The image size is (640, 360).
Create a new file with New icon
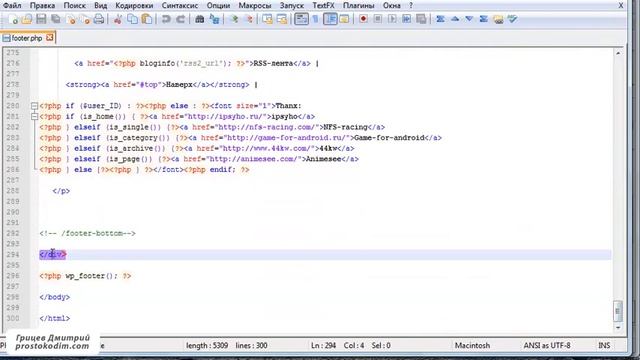point(13,19)
